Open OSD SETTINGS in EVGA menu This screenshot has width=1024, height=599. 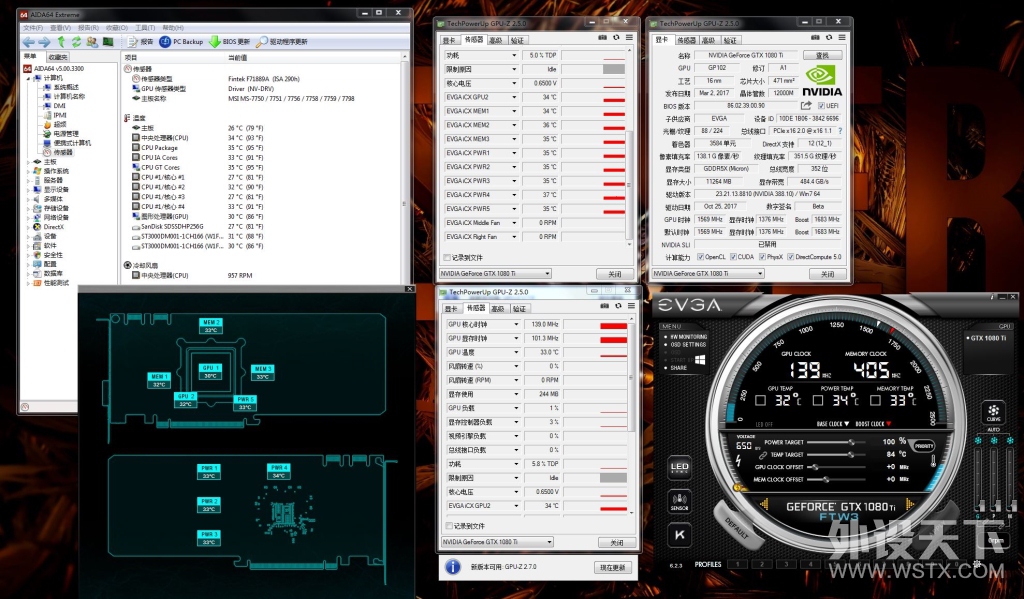[688, 344]
